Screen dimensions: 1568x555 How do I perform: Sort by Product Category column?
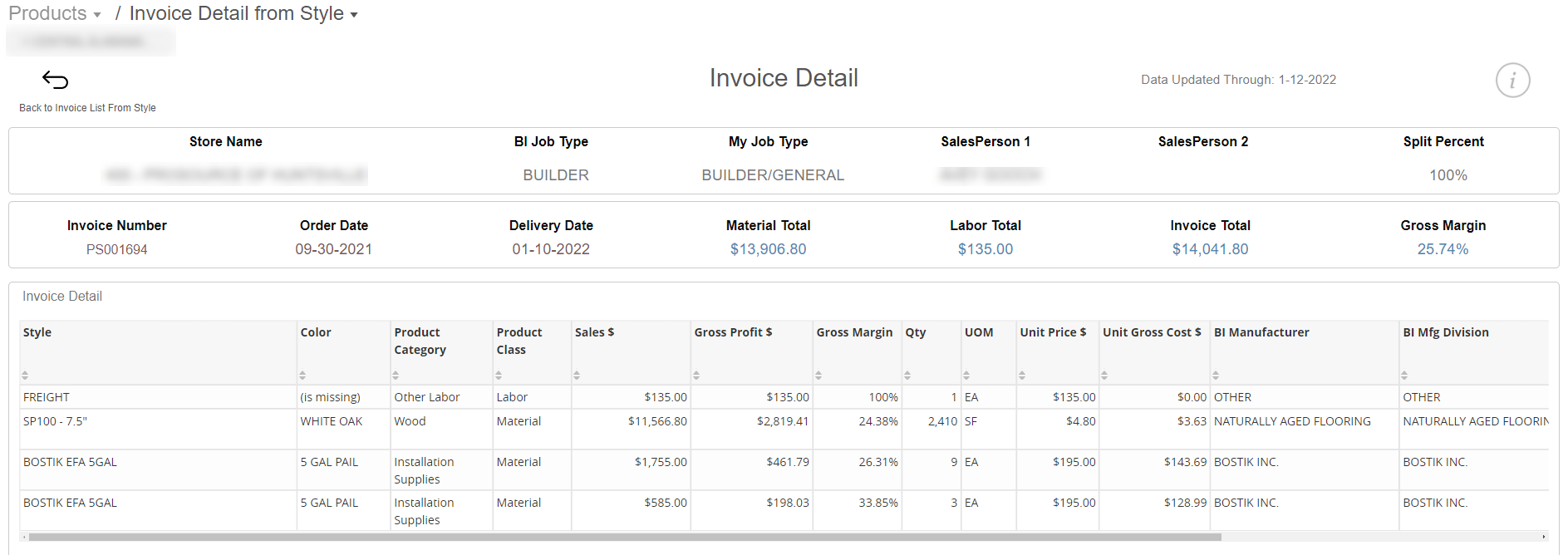click(396, 376)
